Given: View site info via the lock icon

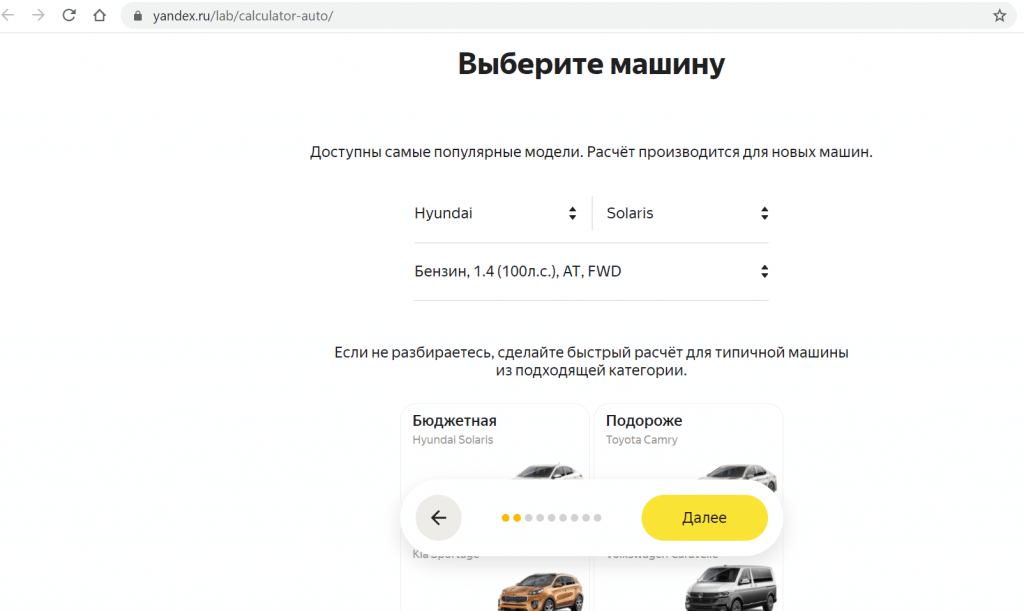Looking at the screenshot, I should click(x=138, y=16).
